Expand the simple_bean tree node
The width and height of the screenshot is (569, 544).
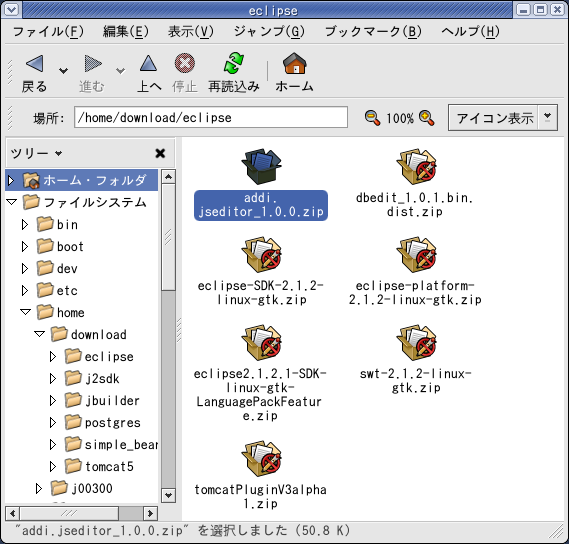pyautogui.click(x=53, y=445)
